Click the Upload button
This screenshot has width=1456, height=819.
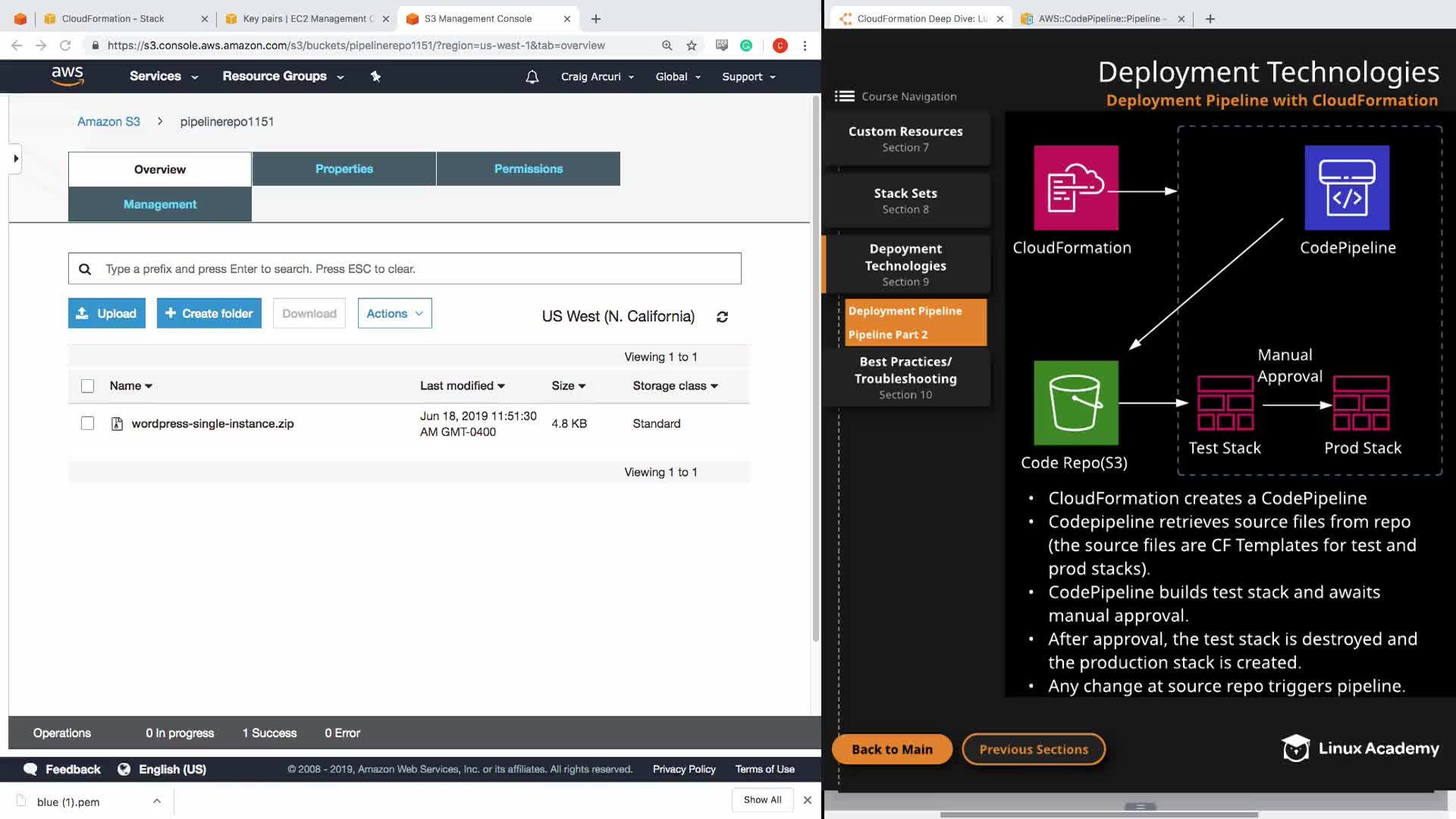pos(107,313)
